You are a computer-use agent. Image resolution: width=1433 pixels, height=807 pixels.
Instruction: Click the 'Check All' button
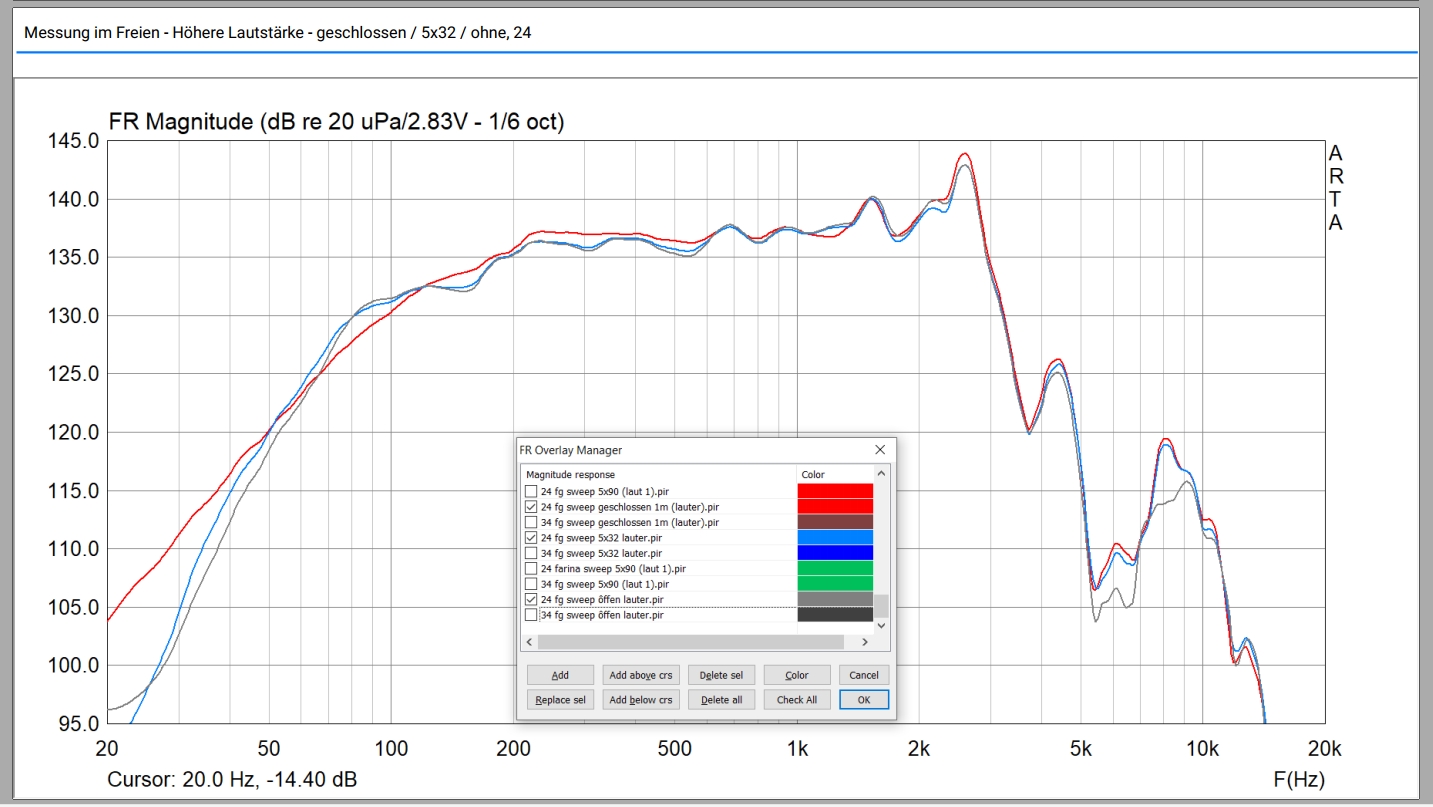coord(796,700)
